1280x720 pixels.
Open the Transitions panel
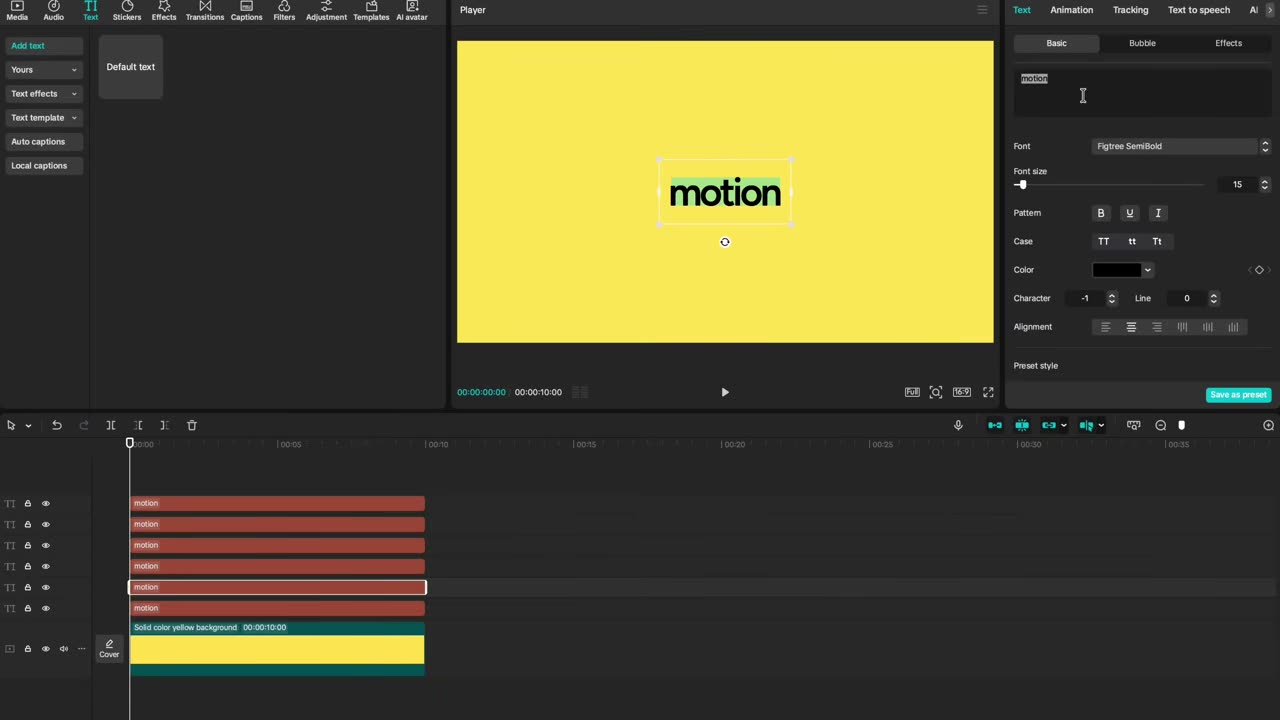205,11
